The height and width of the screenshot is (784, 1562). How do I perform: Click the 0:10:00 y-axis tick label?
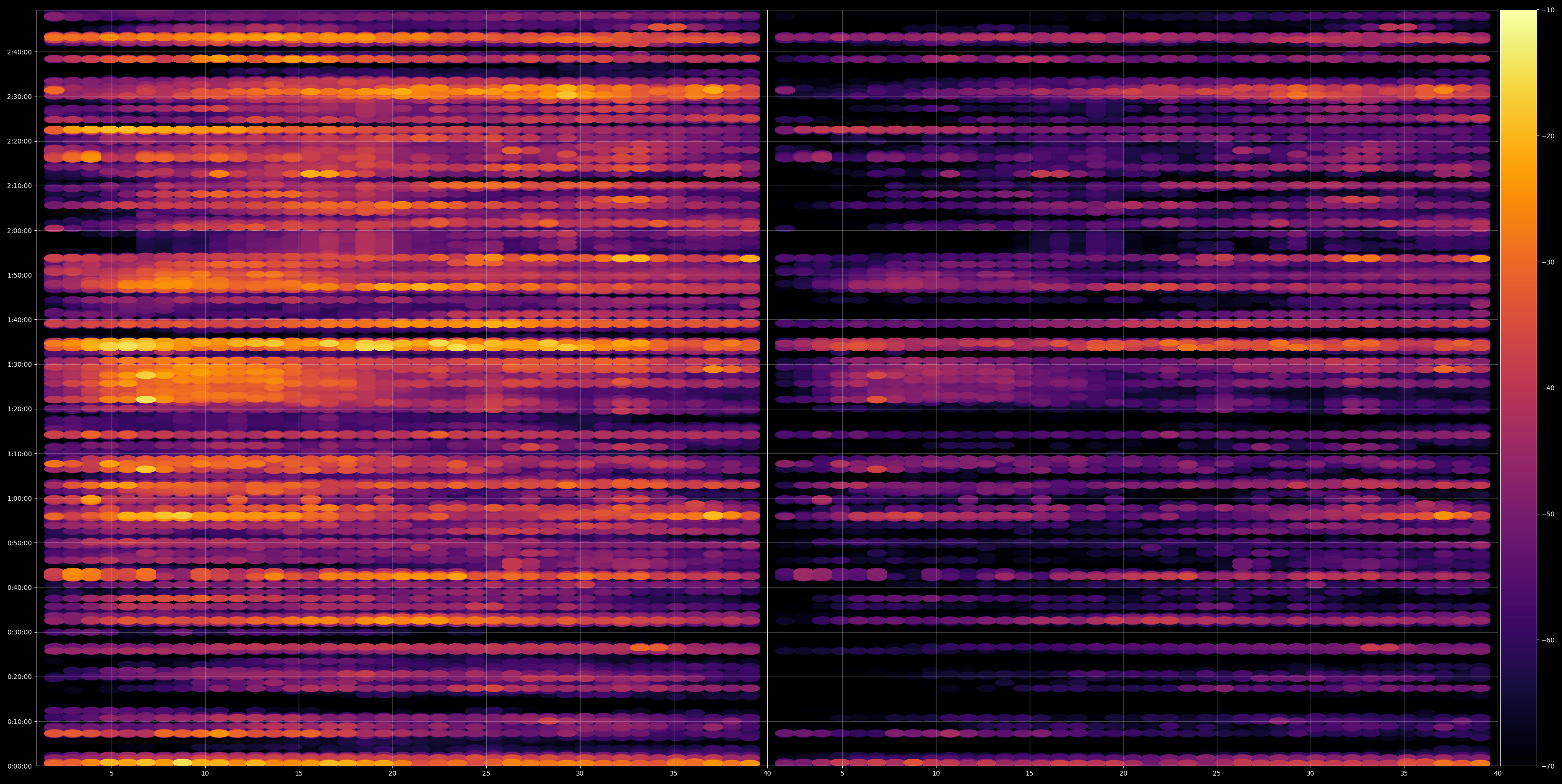coord(19,722)
